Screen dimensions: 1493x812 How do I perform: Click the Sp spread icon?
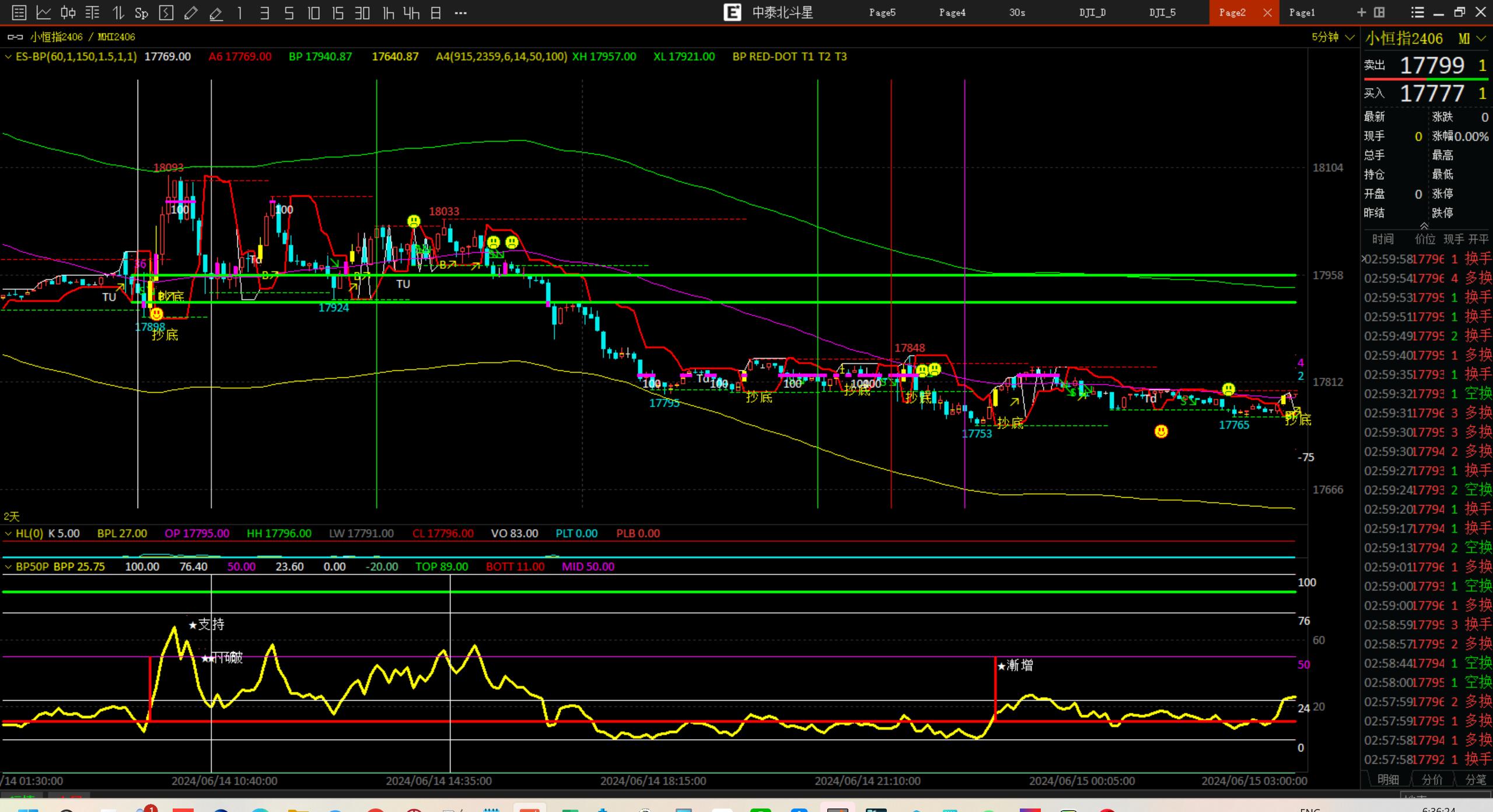click(x=142, y=12)
